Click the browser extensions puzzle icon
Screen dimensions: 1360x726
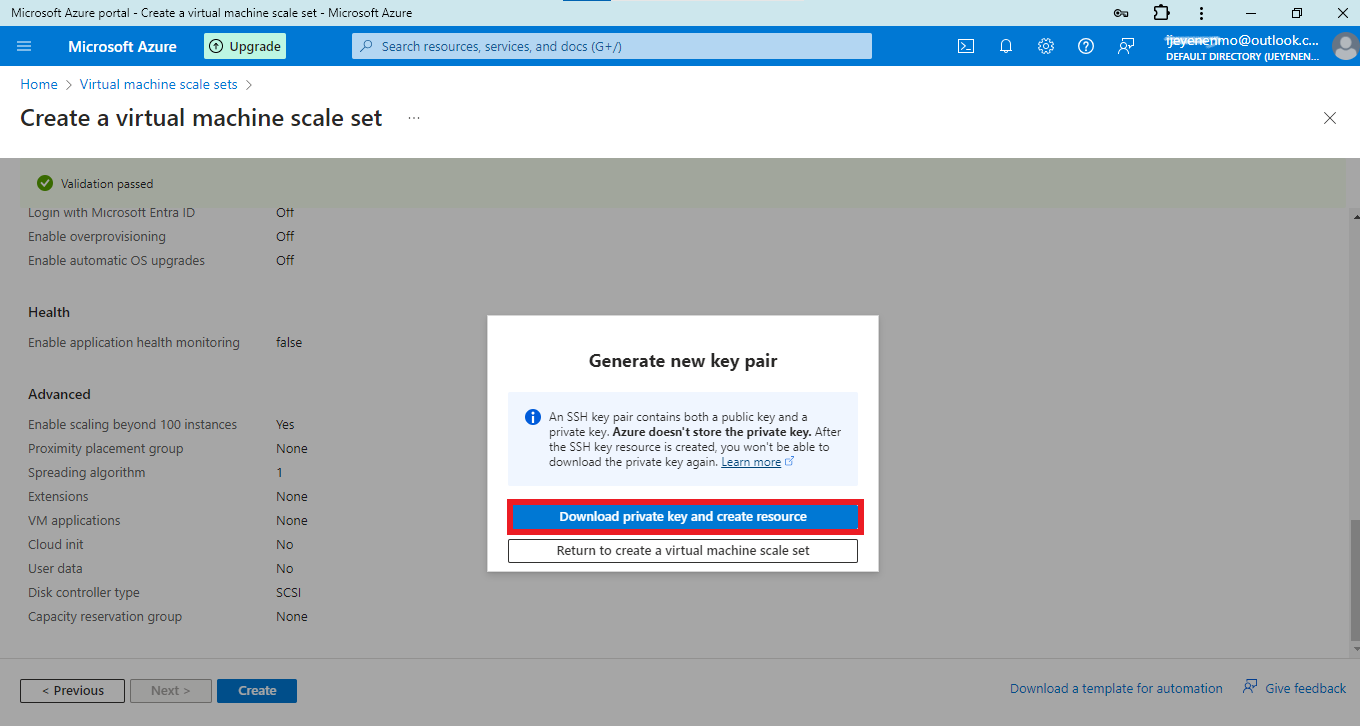click(1161, 13)
